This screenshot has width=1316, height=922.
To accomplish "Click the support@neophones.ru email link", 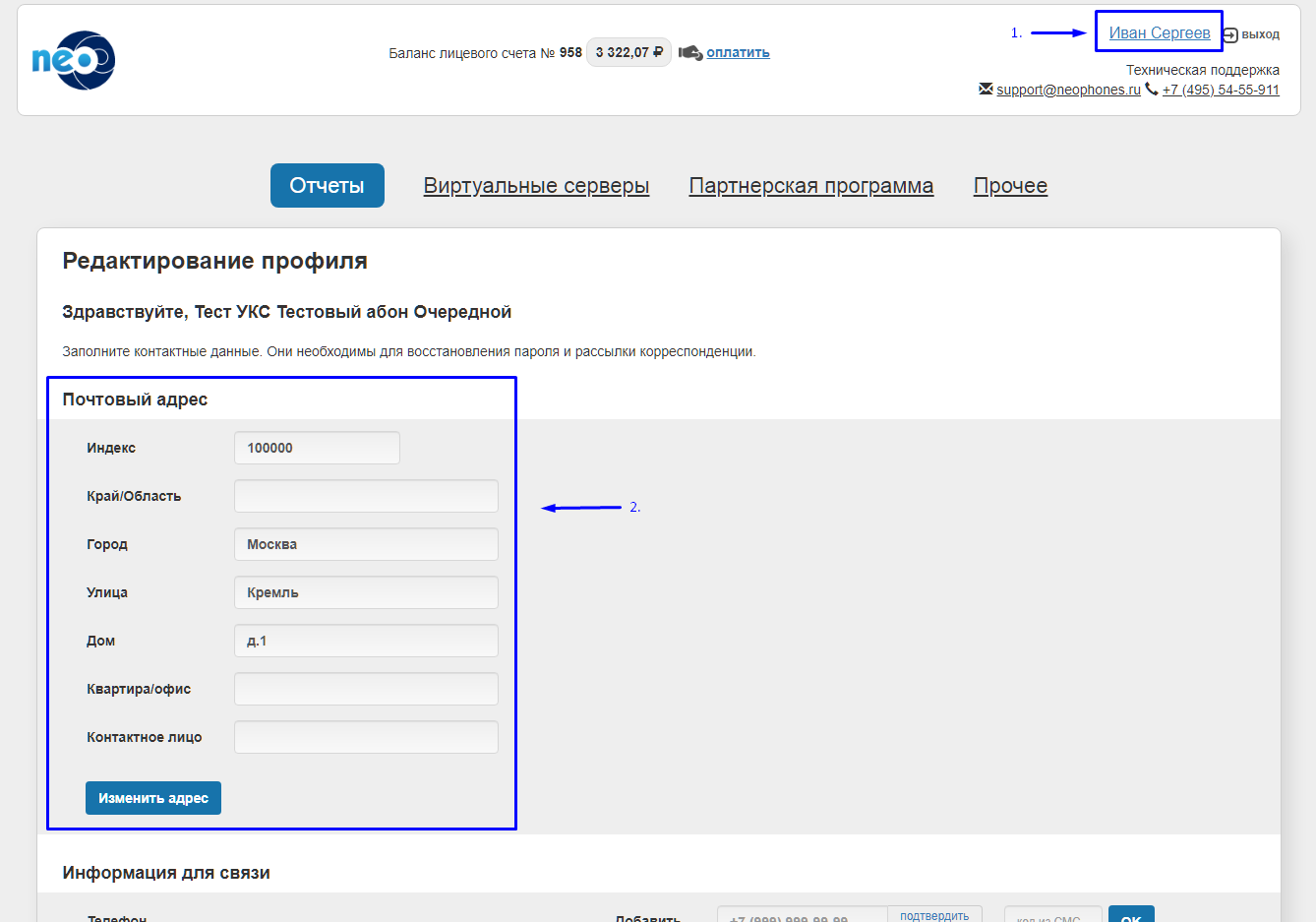I will tap(1068, 90).
